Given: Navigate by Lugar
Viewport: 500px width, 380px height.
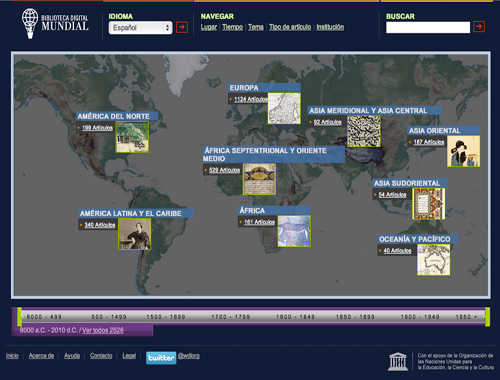Looking at the screenshot, I should pyautogui.click(x=209, y=27).
